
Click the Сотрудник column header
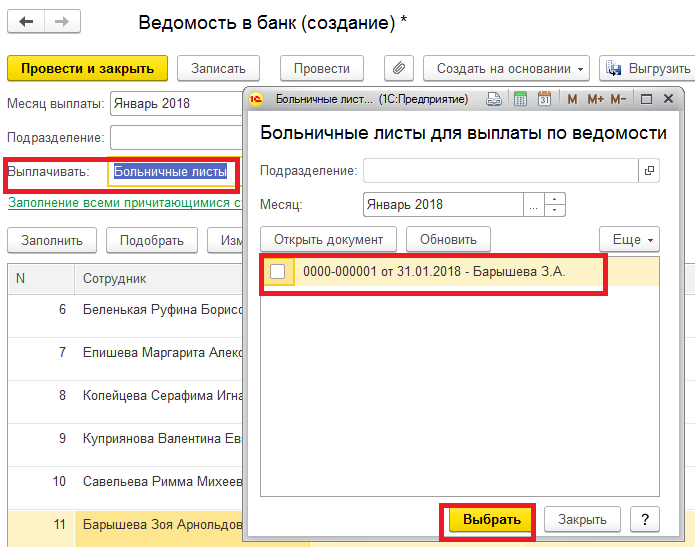(x=159, y=279)
